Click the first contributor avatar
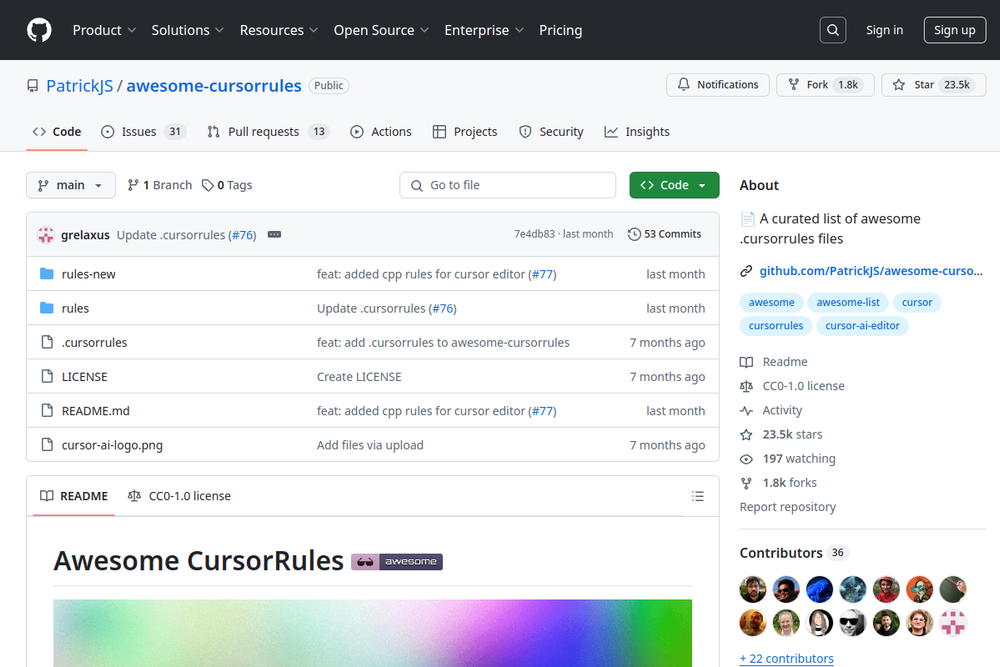Viewport: 1000px width, 667px height. [x=753, y=589]
